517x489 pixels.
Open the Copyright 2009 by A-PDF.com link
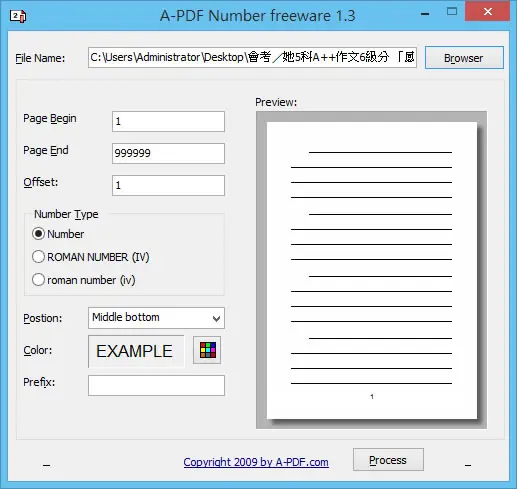pos(256,462)
